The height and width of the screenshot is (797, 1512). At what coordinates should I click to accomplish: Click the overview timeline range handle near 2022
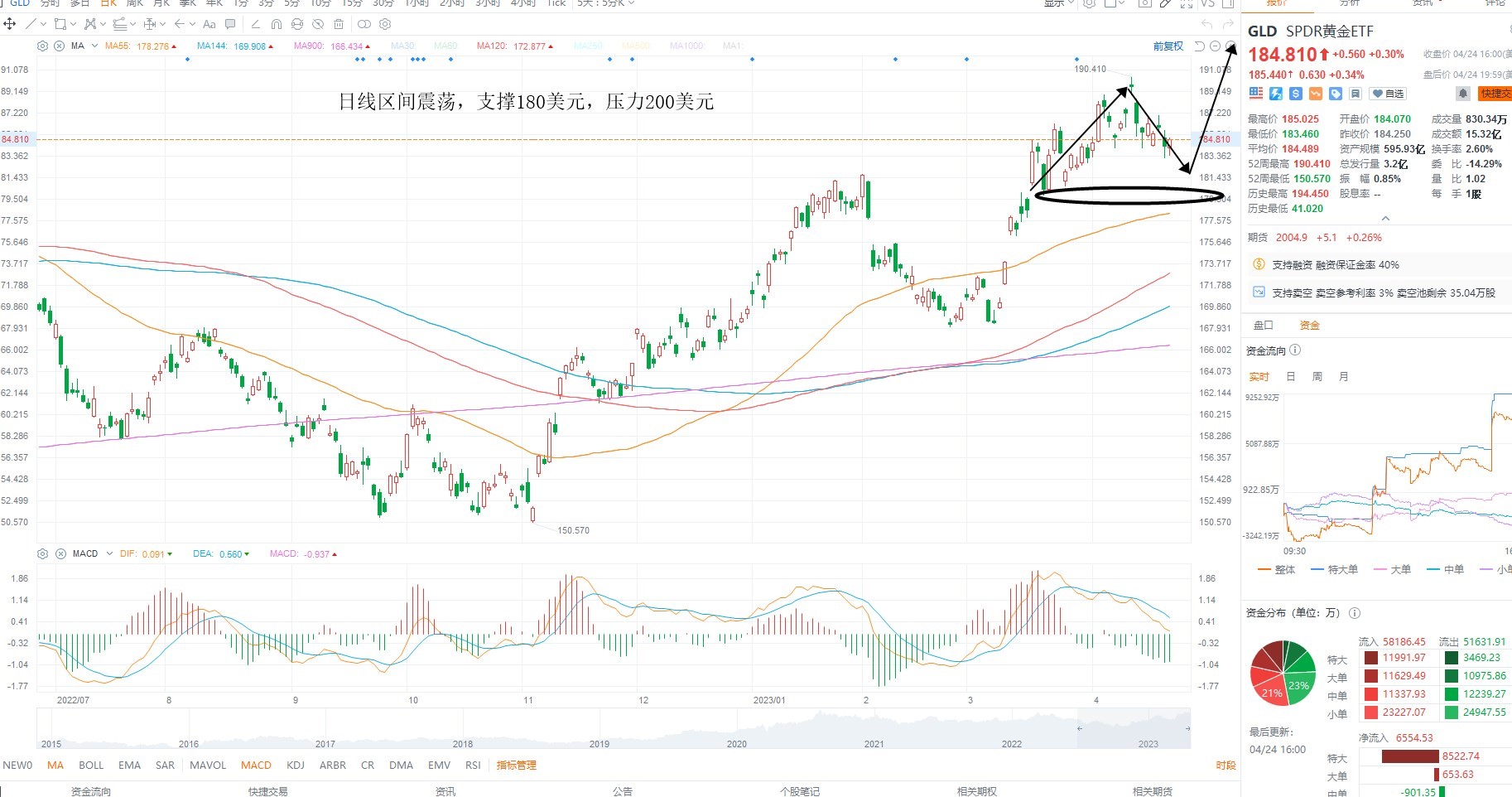[x=1079, y=728]
